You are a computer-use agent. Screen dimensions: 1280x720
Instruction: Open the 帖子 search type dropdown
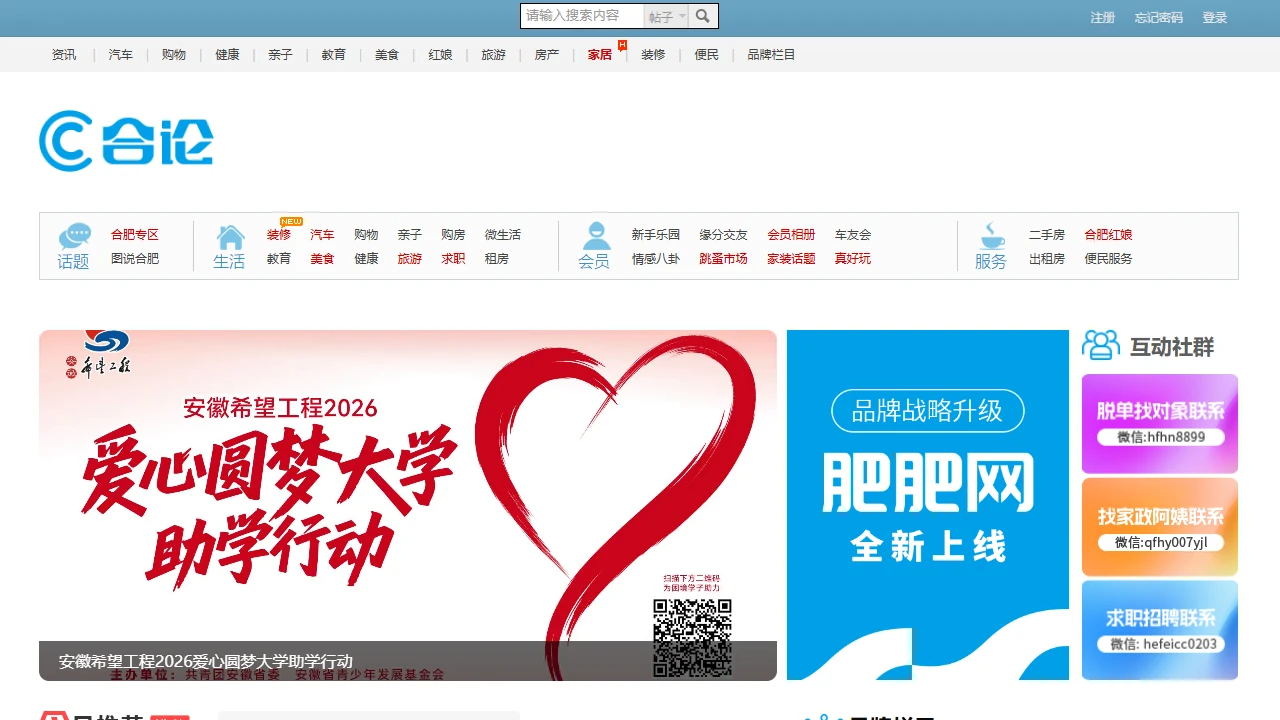[x=667, y=16]
